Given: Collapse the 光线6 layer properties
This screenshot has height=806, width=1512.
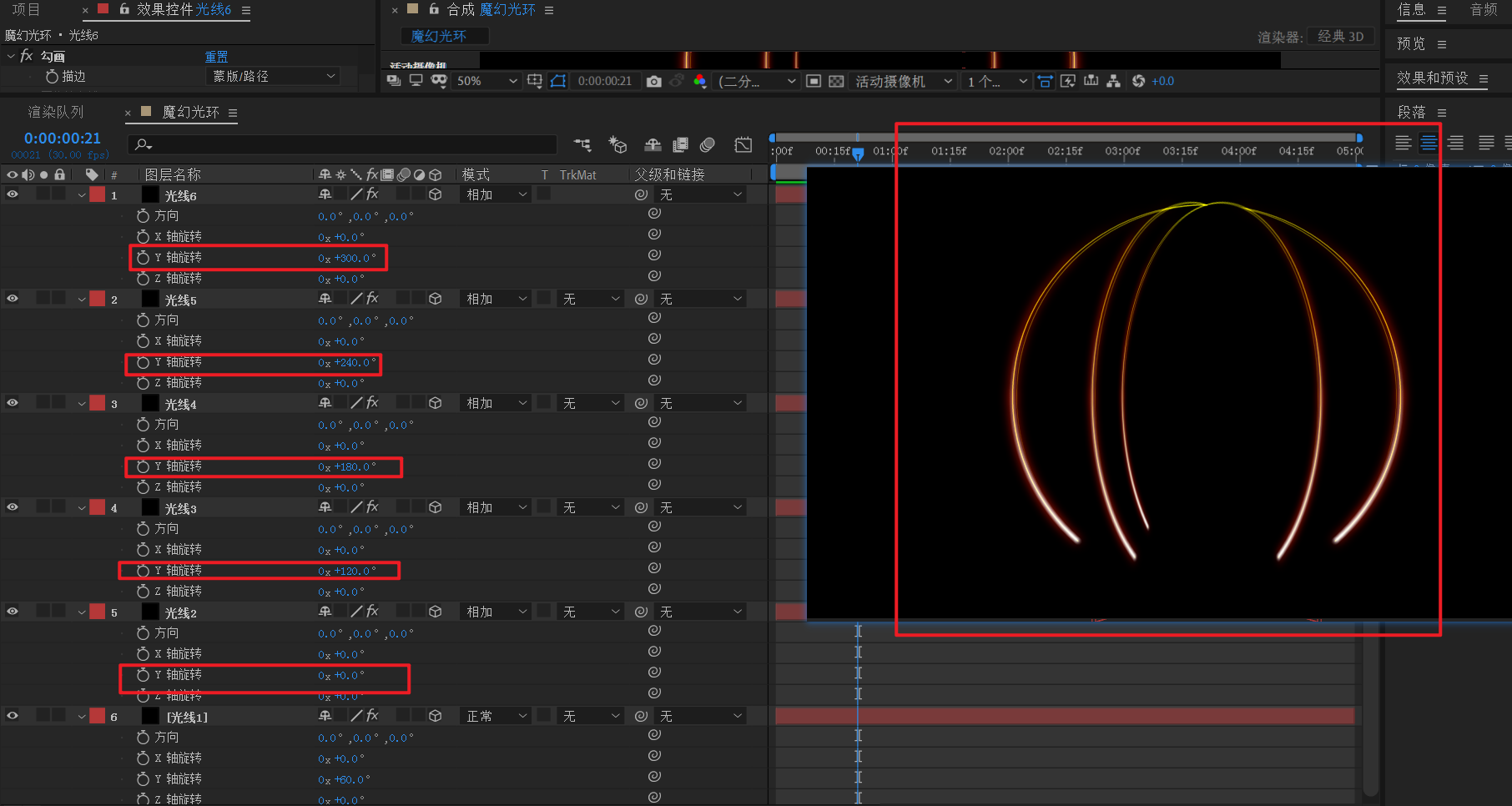Looking at the screenshot, I should click(x=82, y=195).
